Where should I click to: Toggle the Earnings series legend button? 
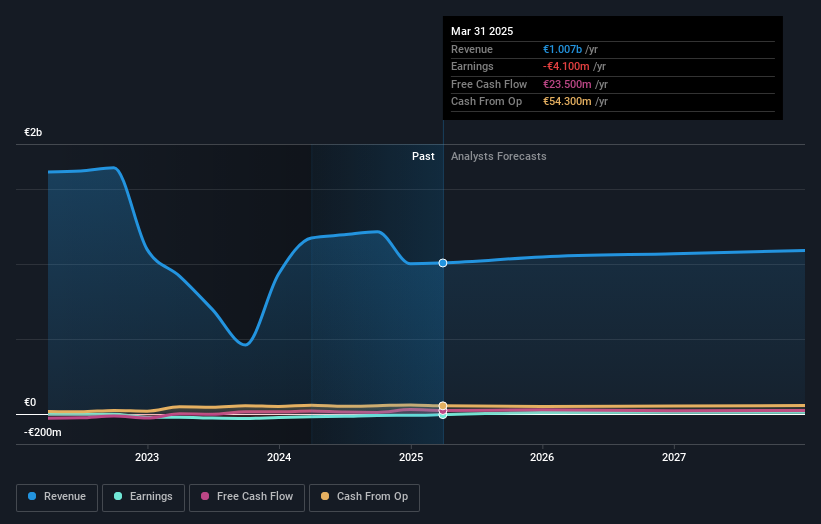[x=143, y=497]
